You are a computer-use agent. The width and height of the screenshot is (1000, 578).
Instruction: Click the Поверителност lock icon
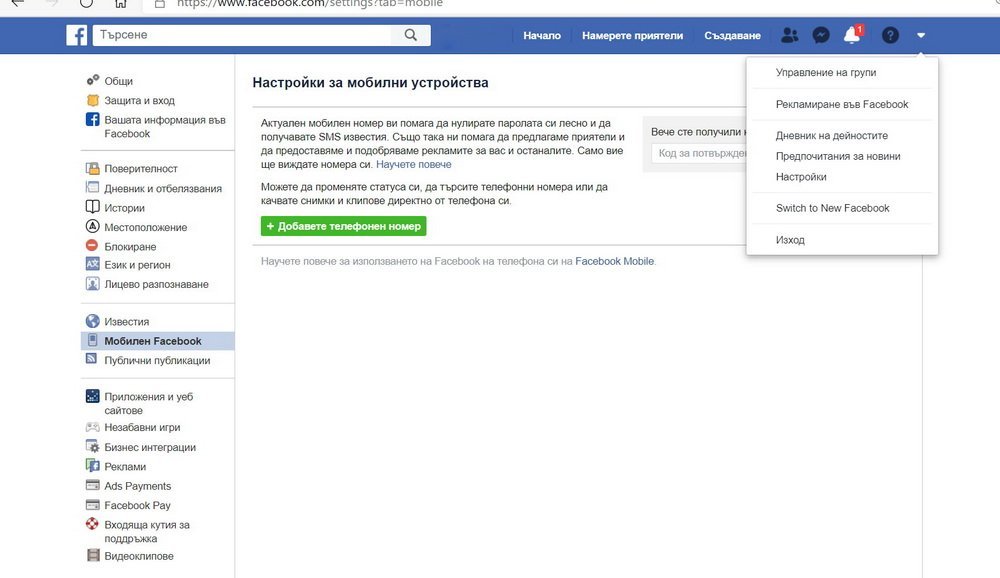point(93,168)
